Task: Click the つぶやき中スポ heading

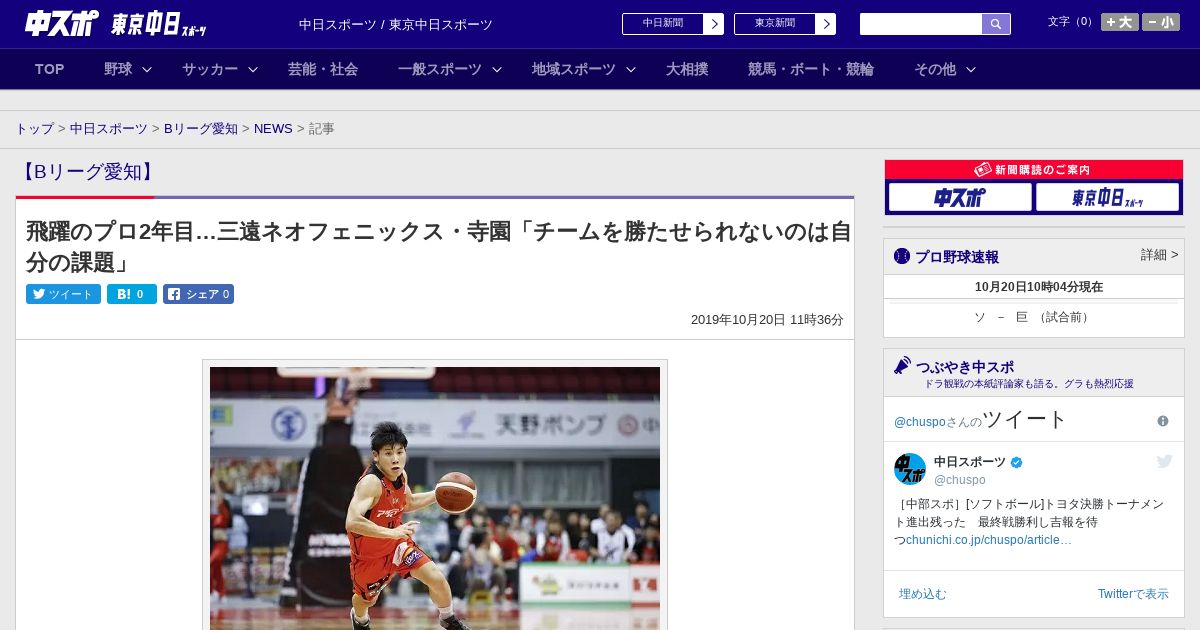Action: [x=965, y=367]
